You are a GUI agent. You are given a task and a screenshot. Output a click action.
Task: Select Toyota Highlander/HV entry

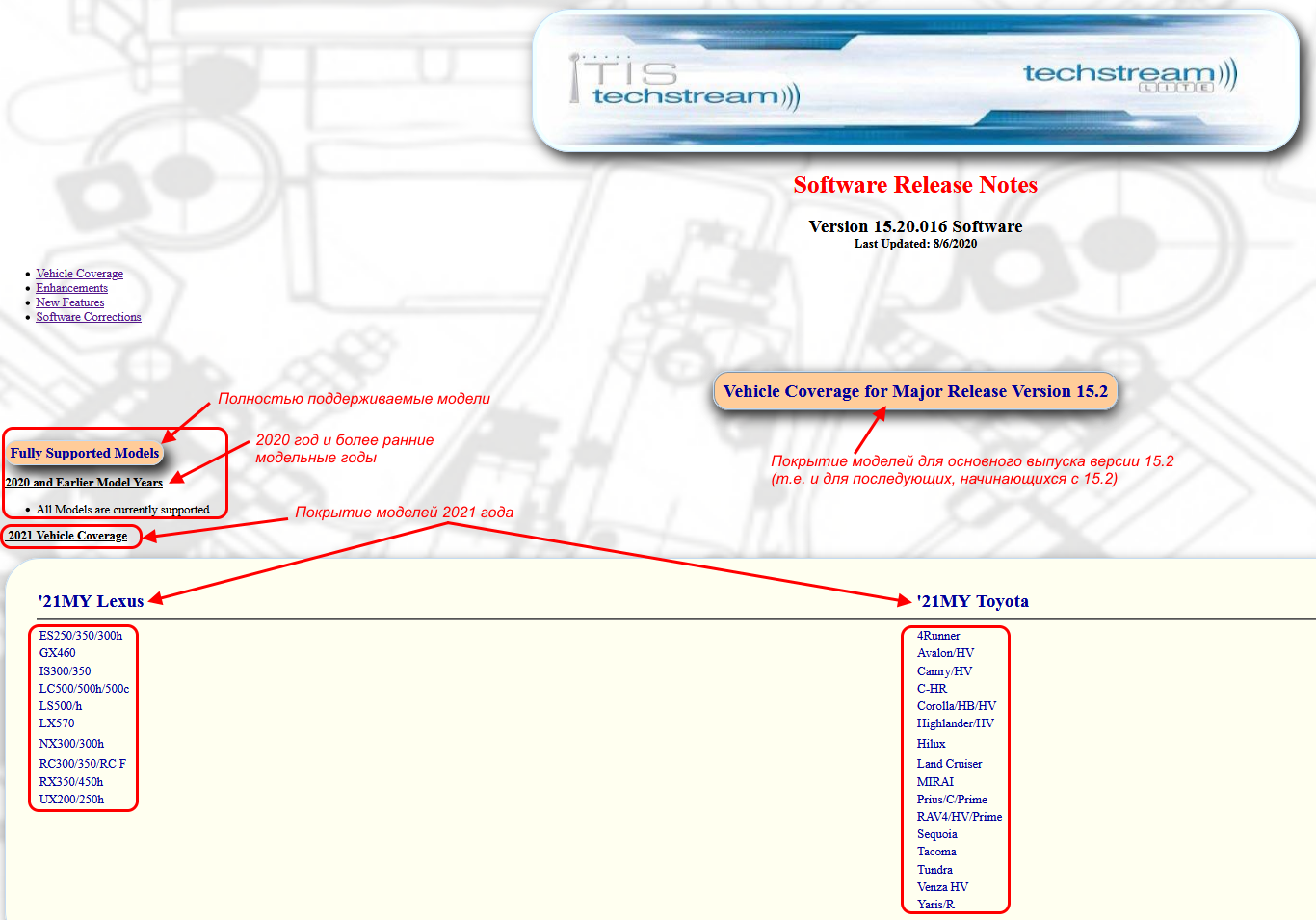pos(956,723)
